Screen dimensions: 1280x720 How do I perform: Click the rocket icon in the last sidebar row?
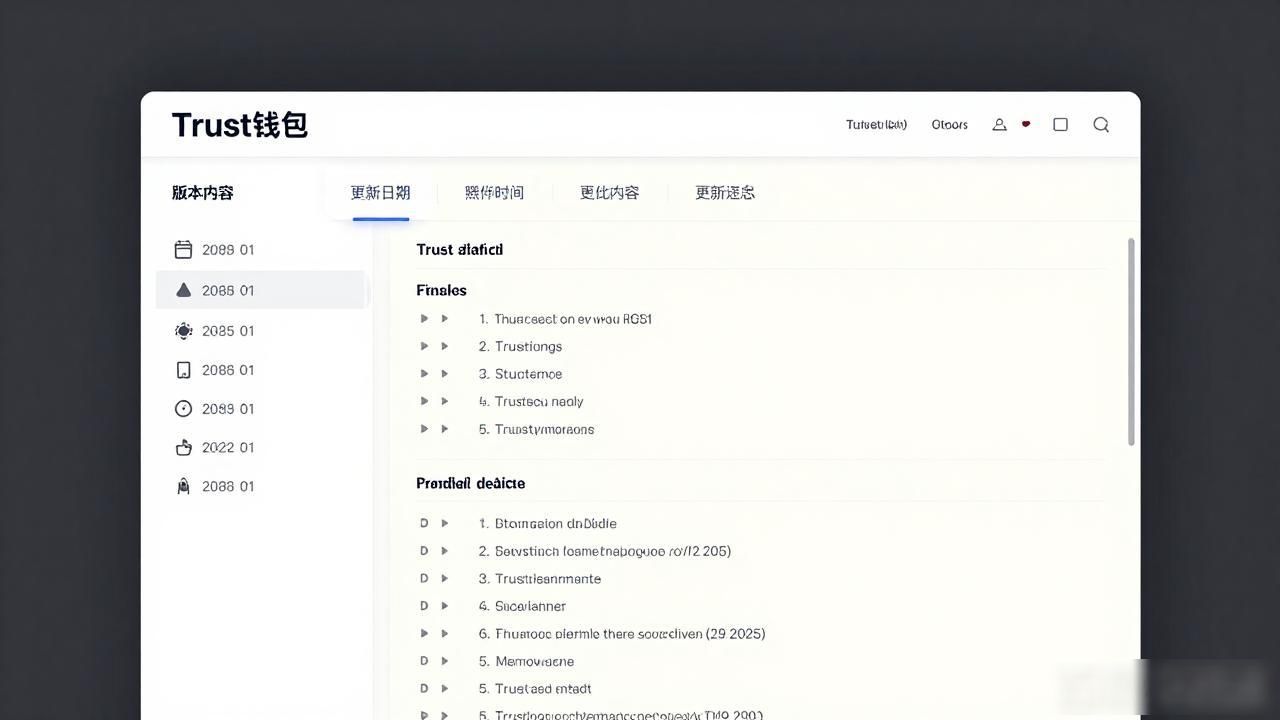tap(183, 486)
